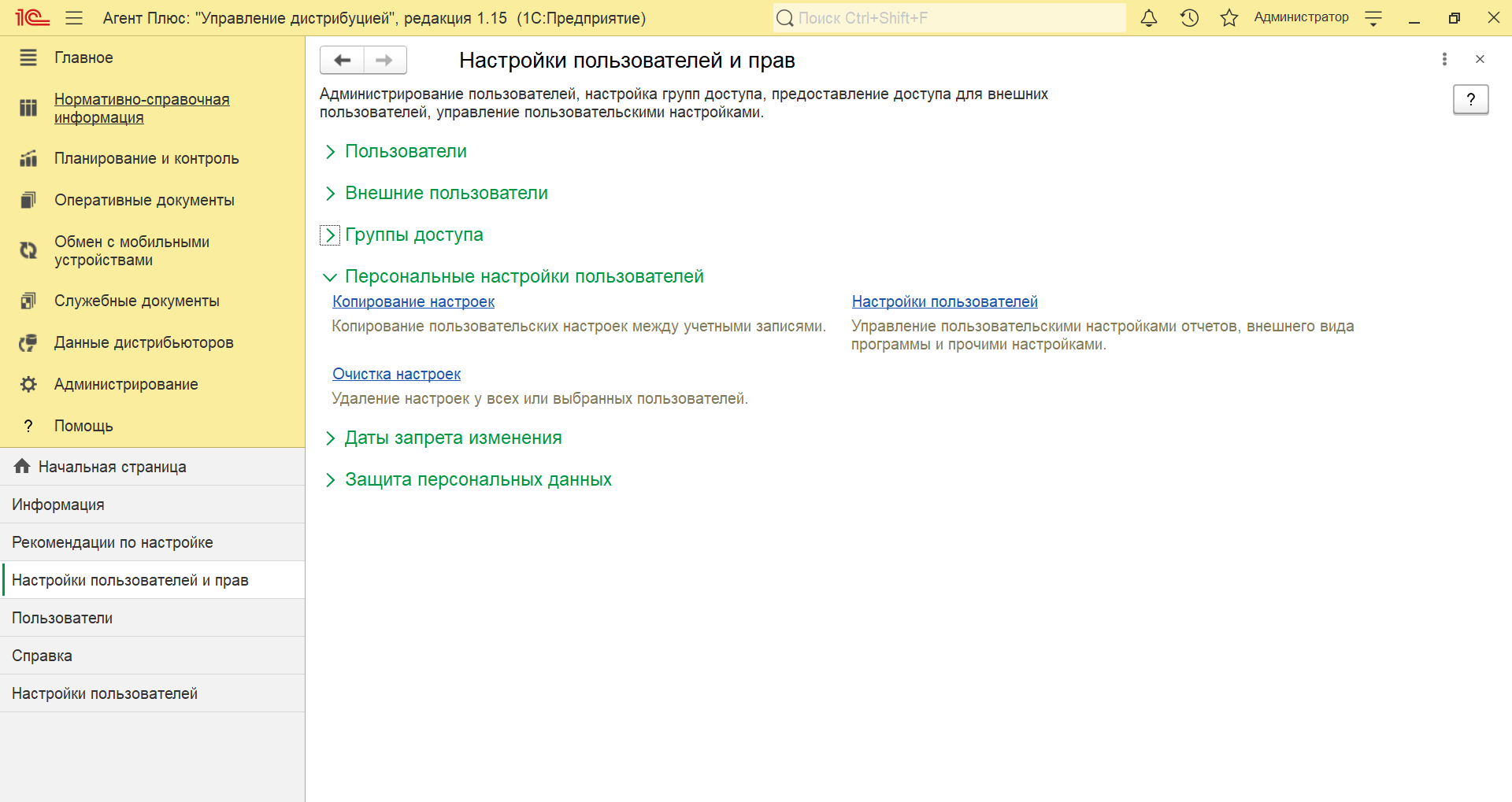The width and height of the screenshot is (1512, 802).
Task: Expand Даты запрета изменения section
Action: pos(453,438)
